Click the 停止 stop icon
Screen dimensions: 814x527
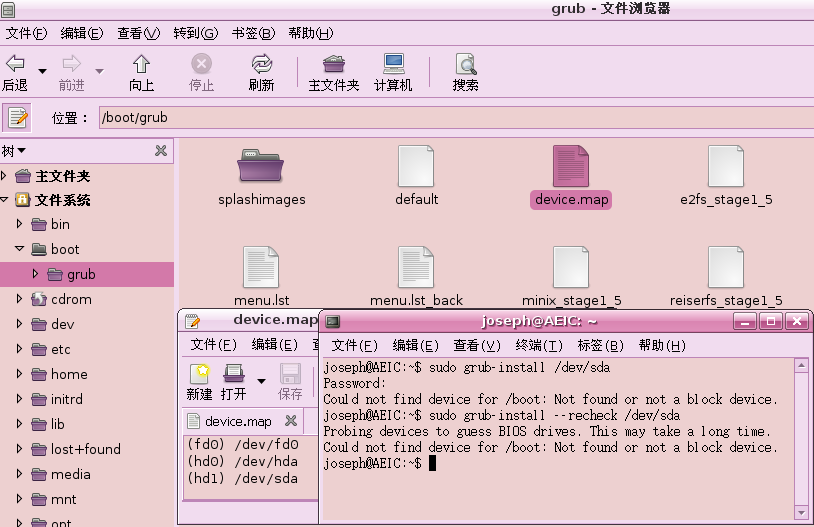coord(201,64)
